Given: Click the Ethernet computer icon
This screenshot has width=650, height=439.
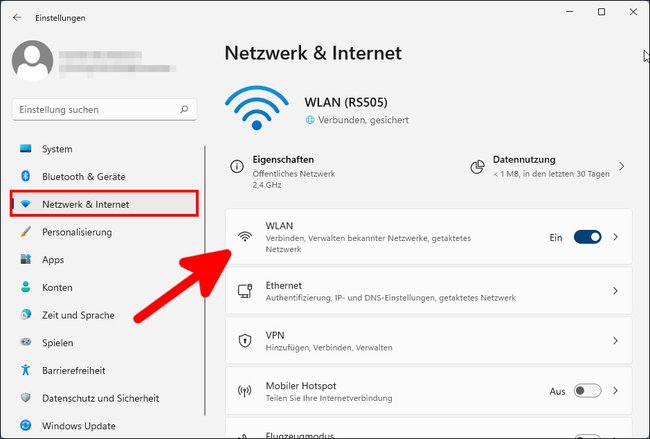Looking at the screenshot, I should click(x=245, y=291).
